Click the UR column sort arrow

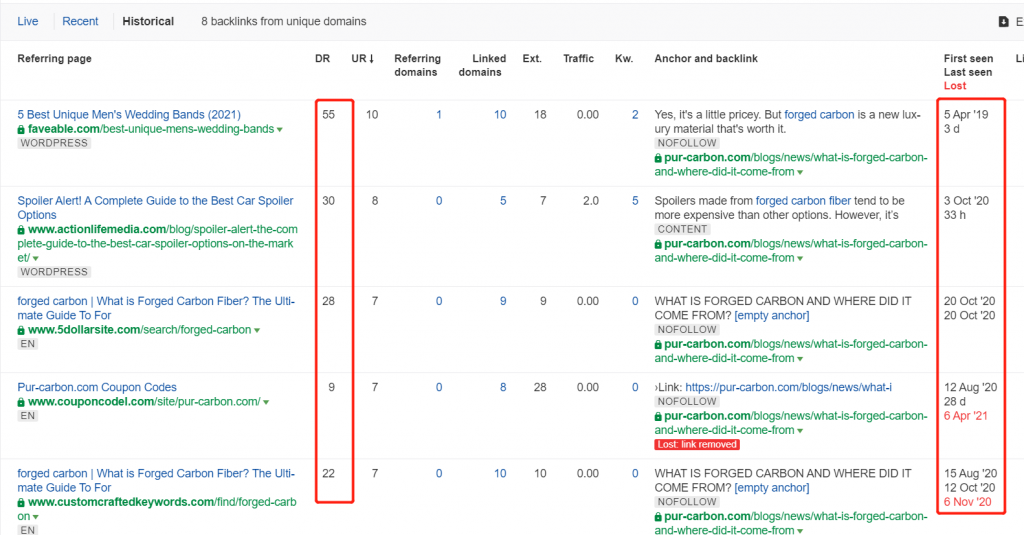[x=373, y=59]
